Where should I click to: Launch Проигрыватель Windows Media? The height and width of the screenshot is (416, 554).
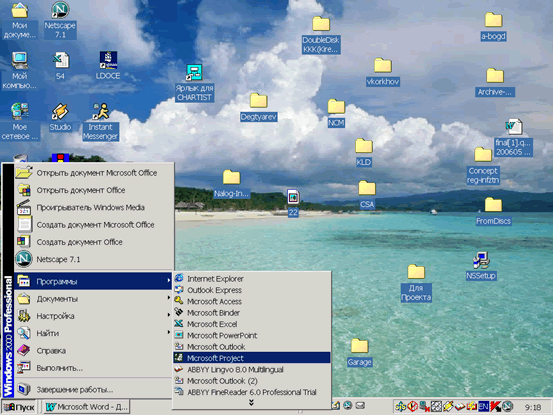click(93, 207)
